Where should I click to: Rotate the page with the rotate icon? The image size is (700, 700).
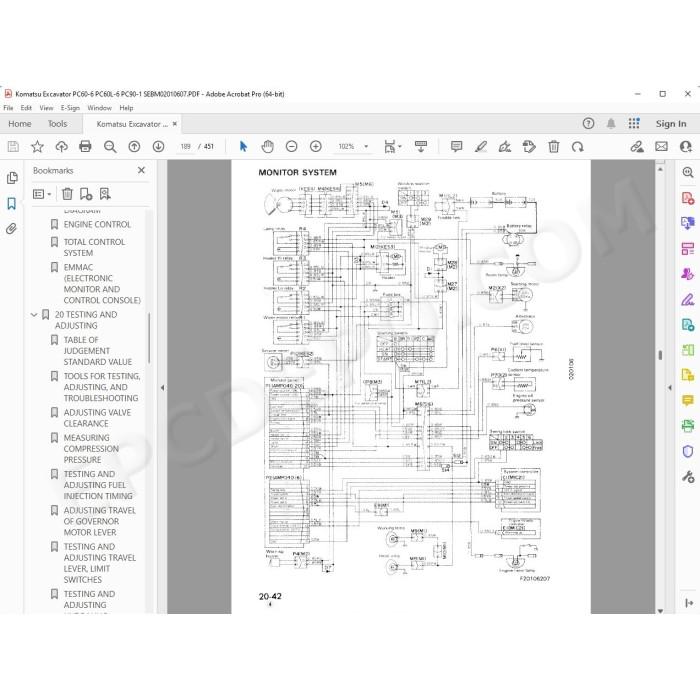point(578,146)
